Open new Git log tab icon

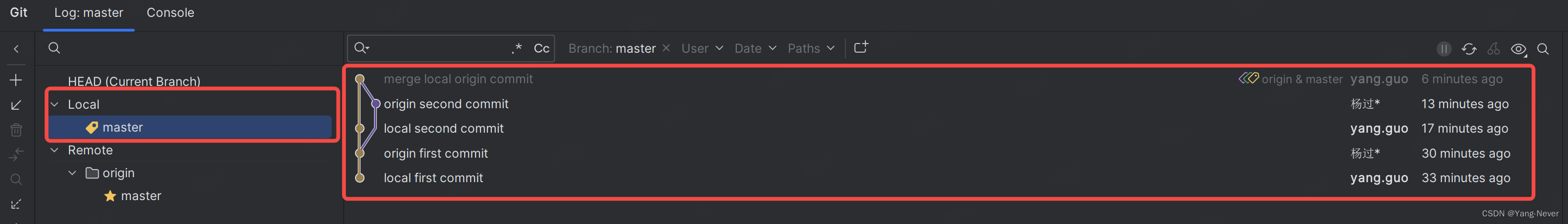tap(861, 47)
